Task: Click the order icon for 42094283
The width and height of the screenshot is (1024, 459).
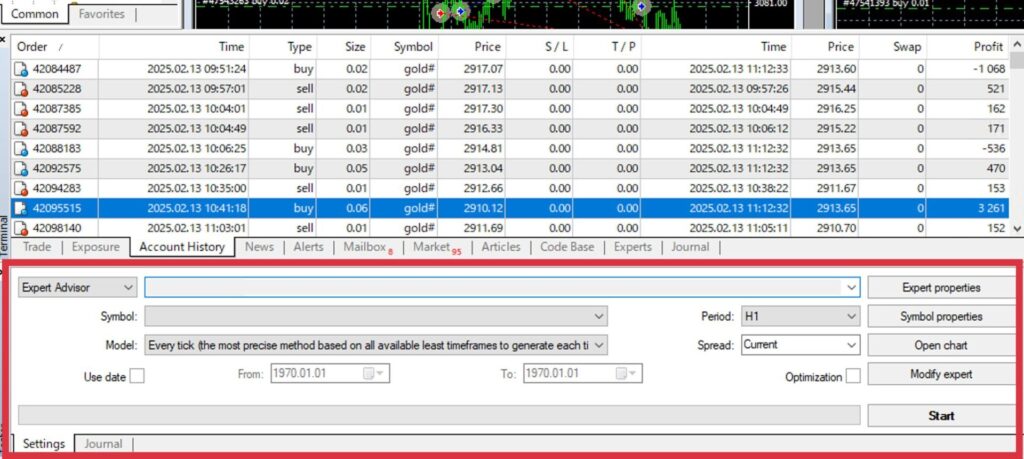Action: [21, 189]
